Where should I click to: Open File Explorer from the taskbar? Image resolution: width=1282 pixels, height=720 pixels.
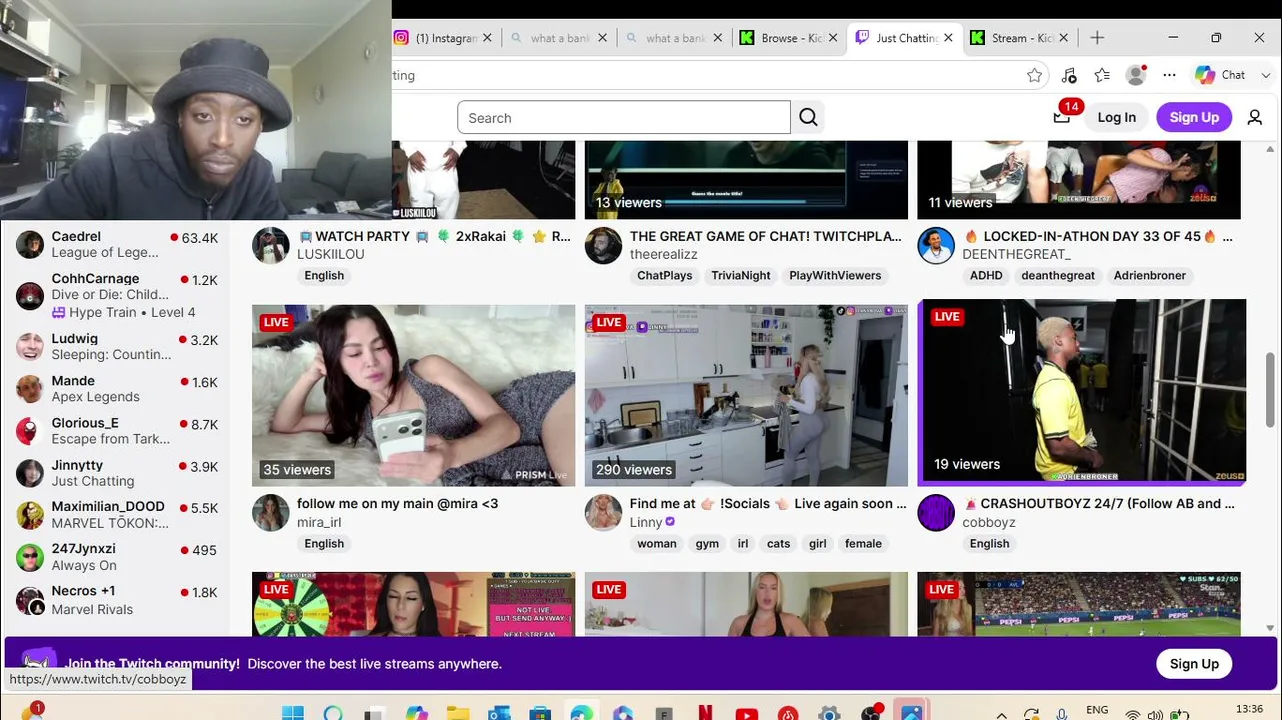[x=458, y=713]
